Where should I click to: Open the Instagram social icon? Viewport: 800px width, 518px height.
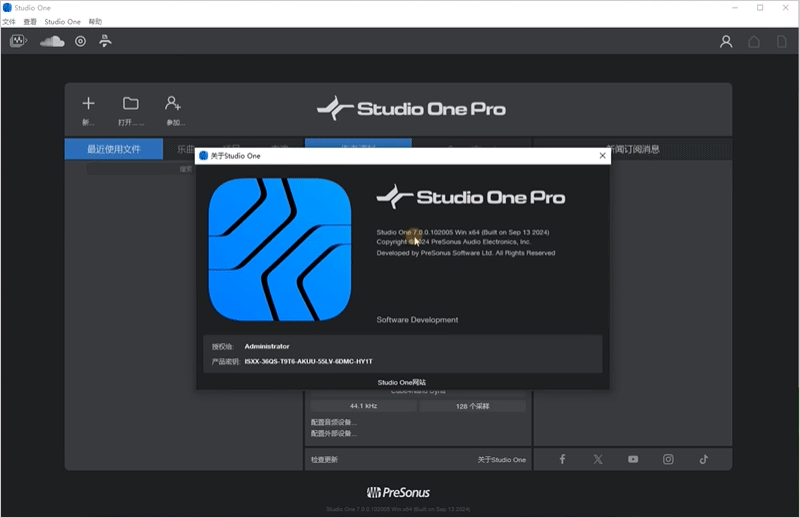668,459
